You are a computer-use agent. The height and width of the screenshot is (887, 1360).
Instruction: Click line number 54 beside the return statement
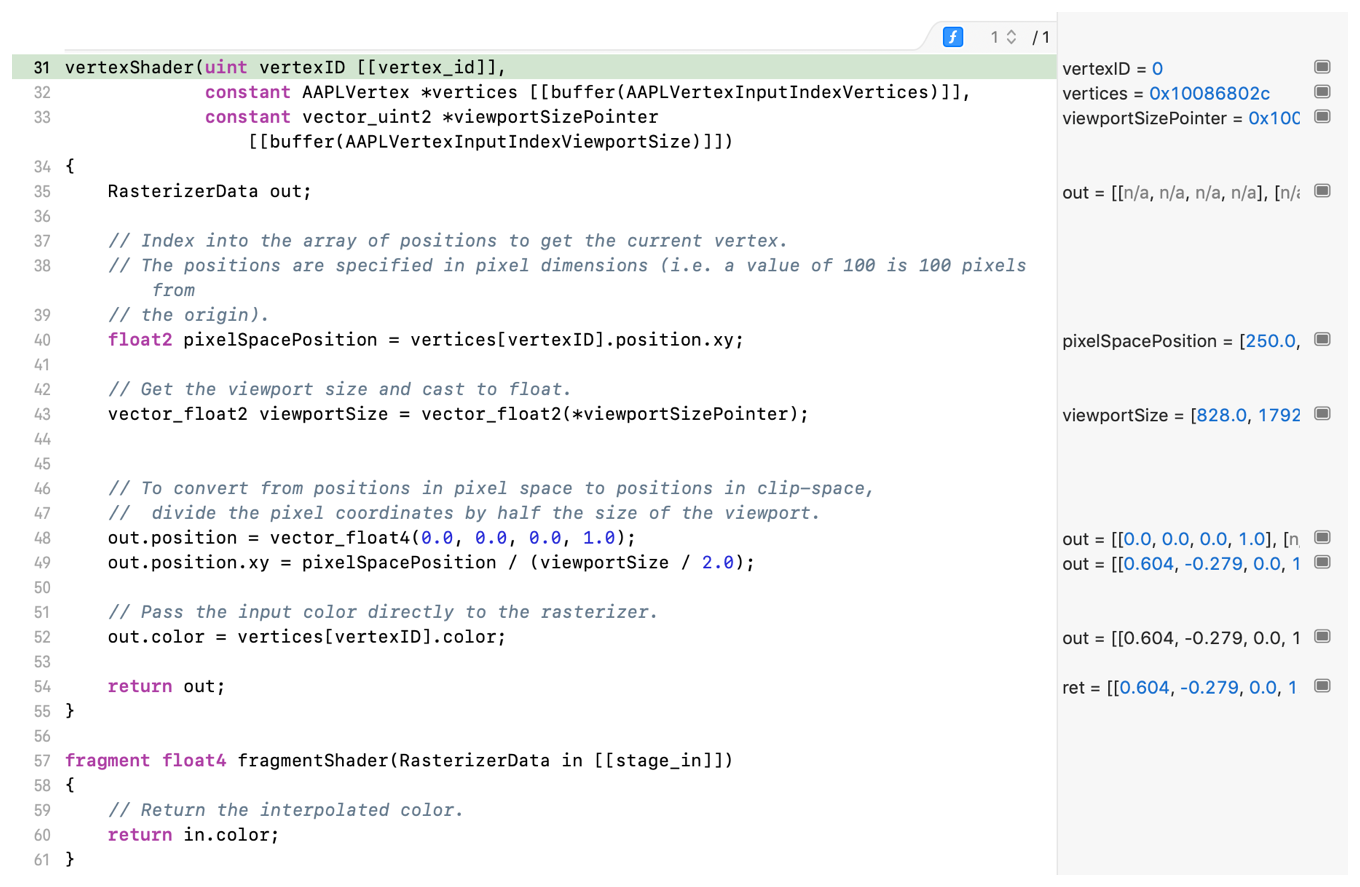pos(40,686)
